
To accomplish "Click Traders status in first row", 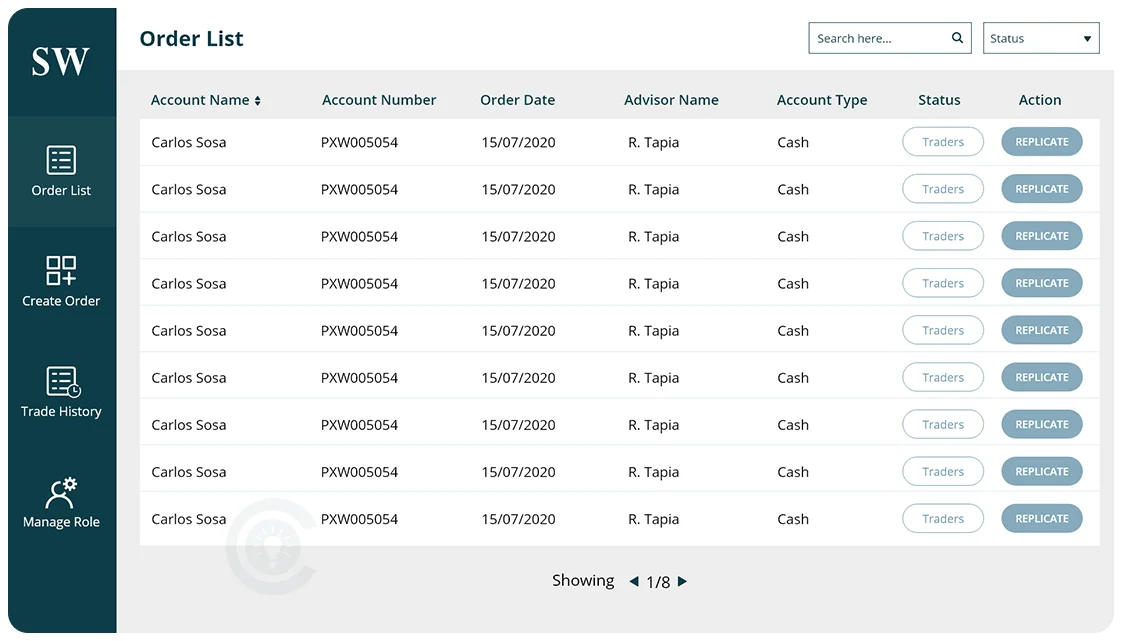I will [x=942, y=142].
